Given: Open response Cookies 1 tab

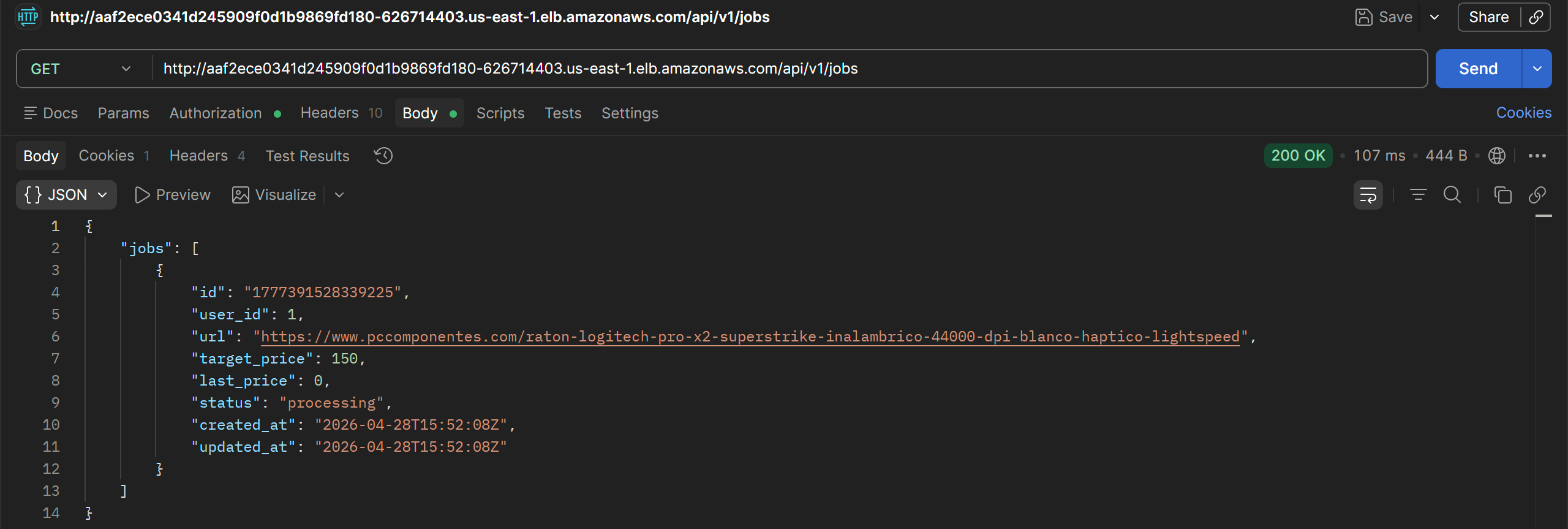Looking at the screenshot, I should [x=114, y=156].
